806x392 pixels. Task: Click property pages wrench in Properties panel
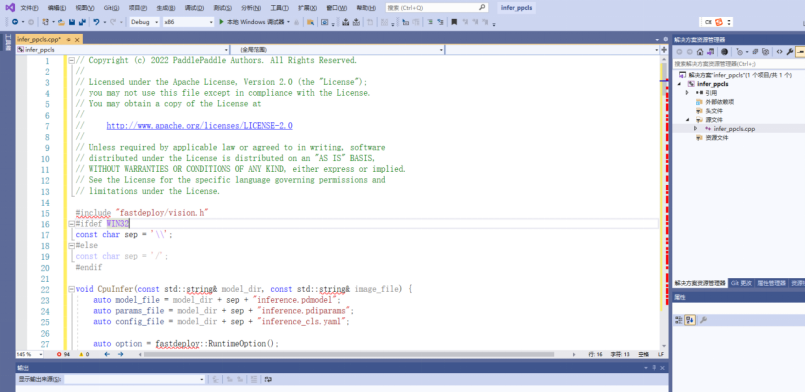(x=703, y=320)
